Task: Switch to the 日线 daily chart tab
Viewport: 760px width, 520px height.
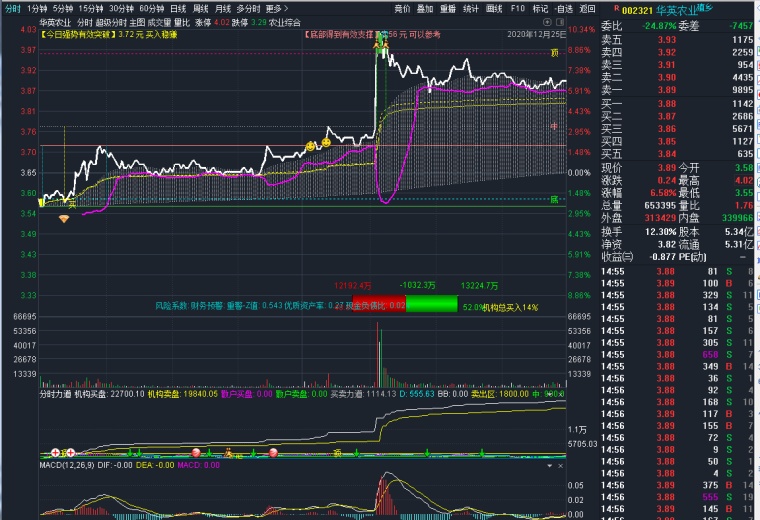Action: tap(178, 7)
